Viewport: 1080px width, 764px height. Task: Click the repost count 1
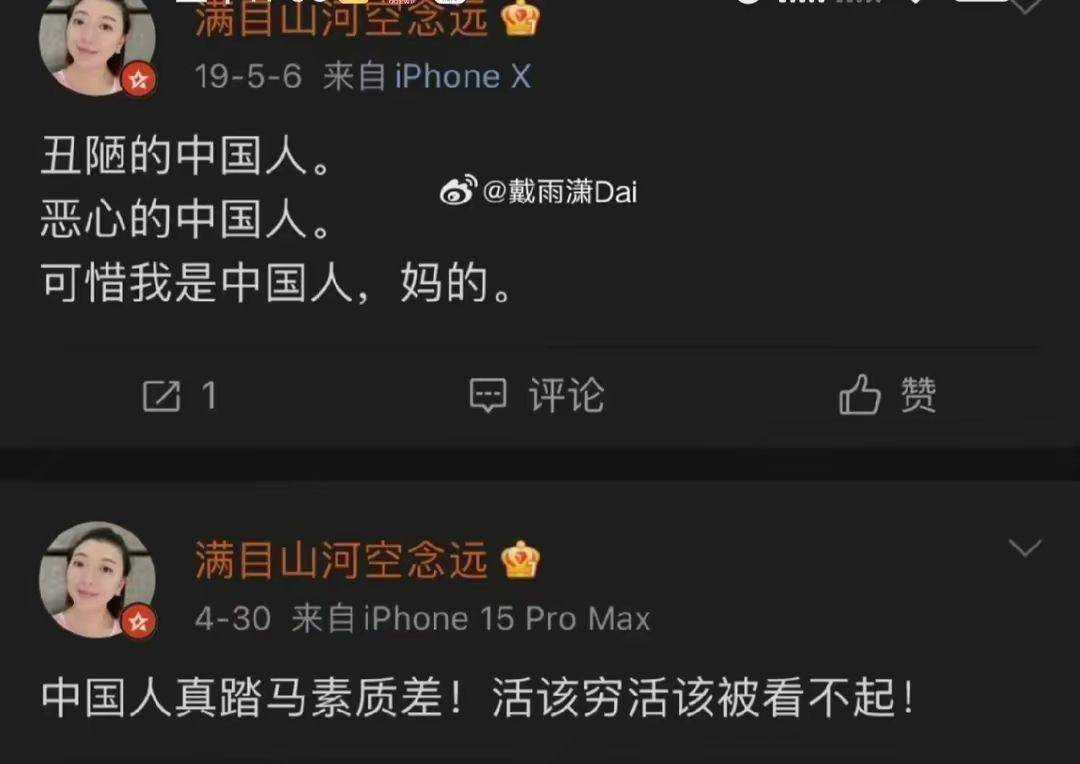pos(209,396)
